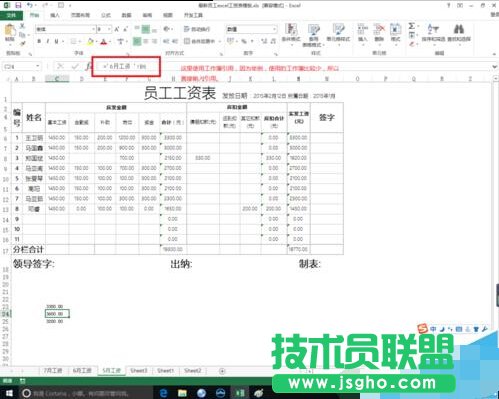Click the font color red A swatch
The width and height of the screenshot is (499, 399).
(x=104, y=41)
